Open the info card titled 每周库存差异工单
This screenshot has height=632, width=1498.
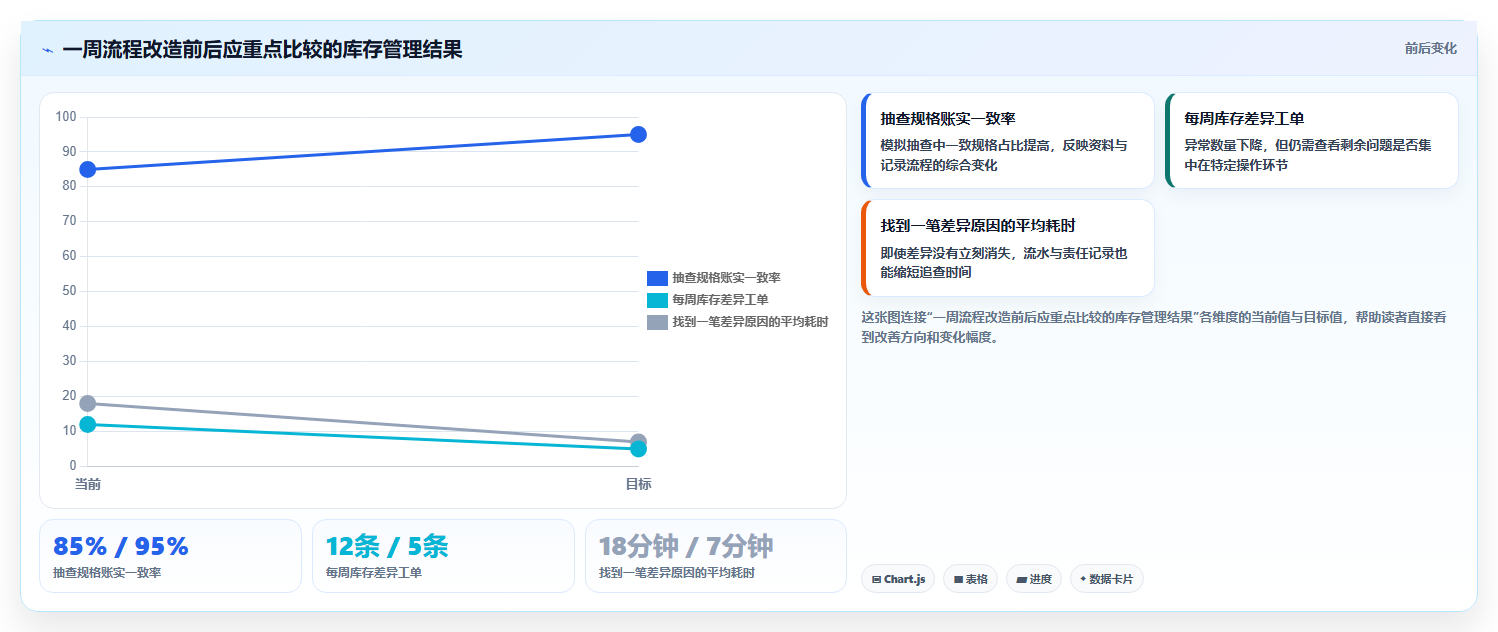point(1312,140)
